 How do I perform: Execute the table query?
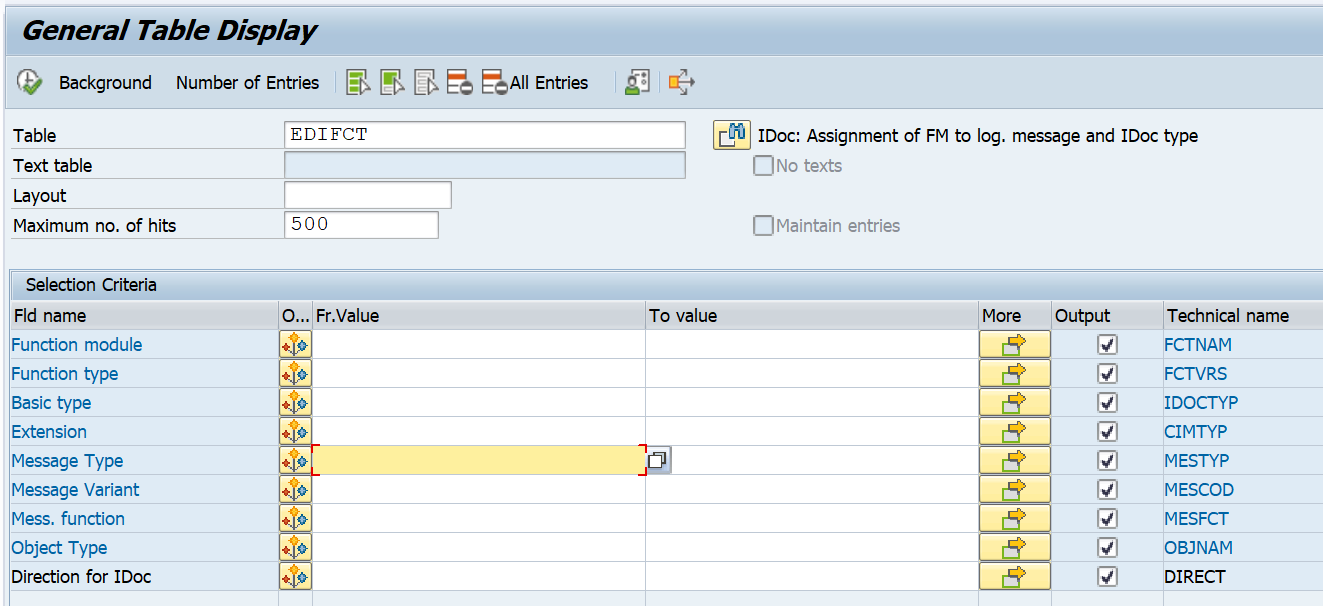(29, 82)
